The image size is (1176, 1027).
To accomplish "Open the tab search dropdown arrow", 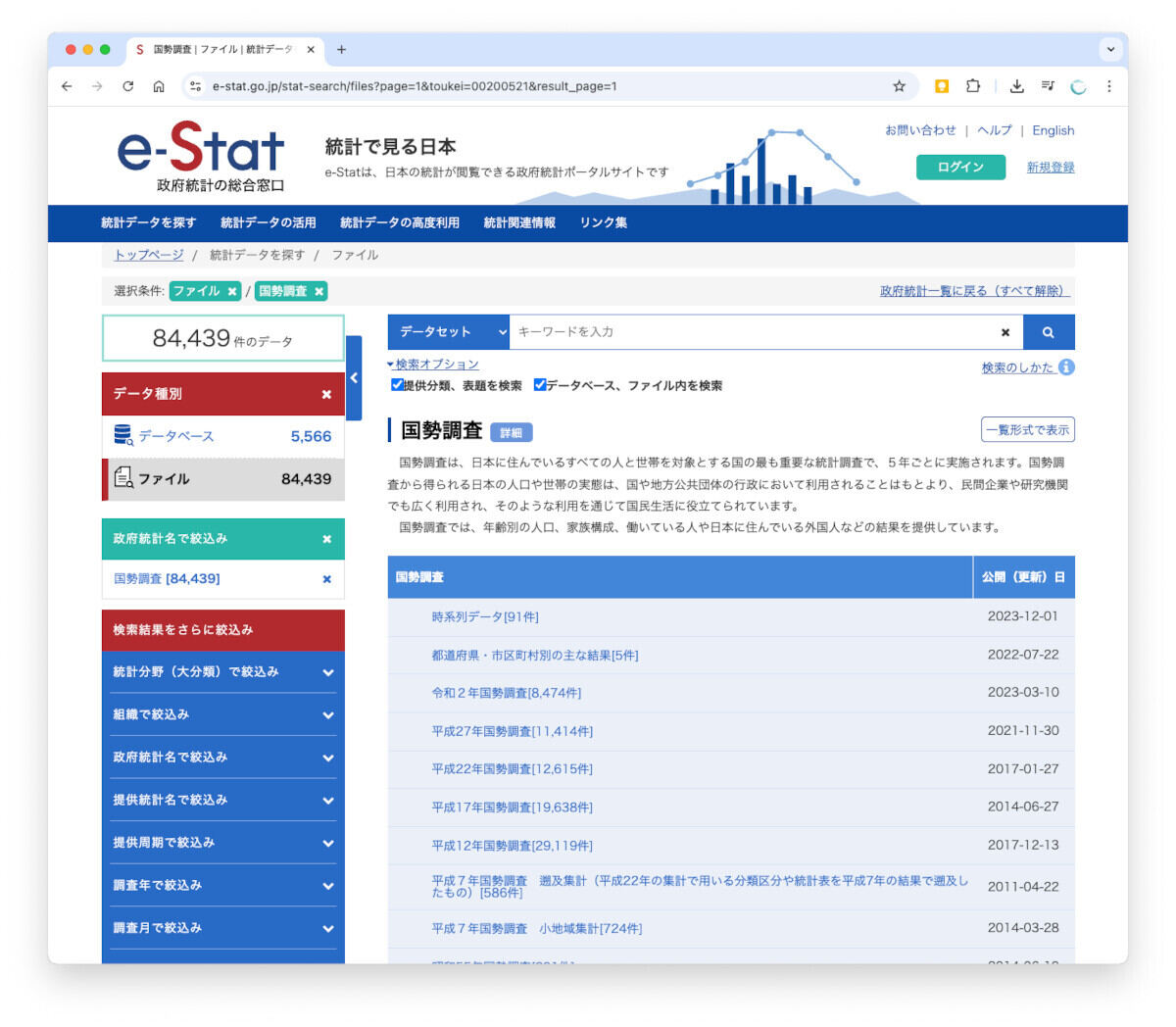I will pyautogui.click(x=1110, y=49).
